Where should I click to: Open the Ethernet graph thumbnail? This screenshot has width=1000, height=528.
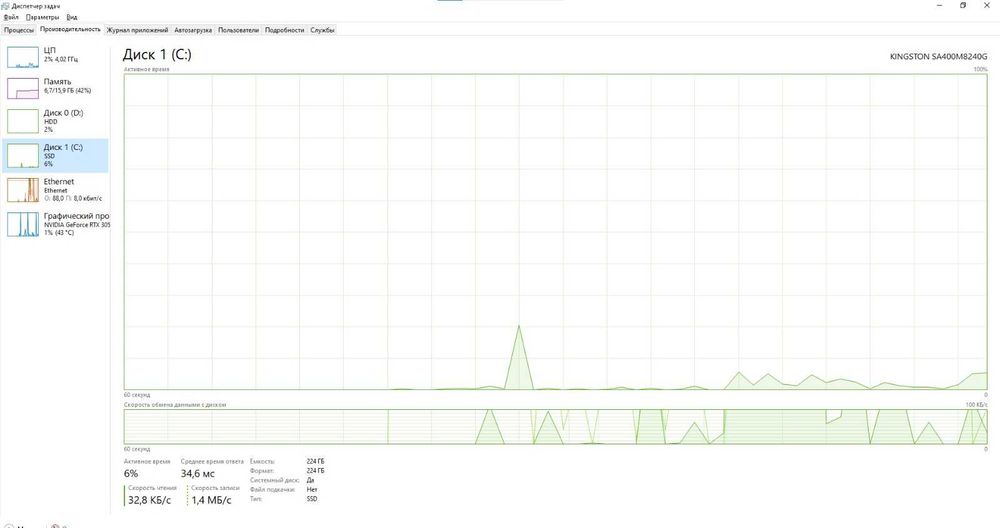pyautogui.click(x=23, y=189)
